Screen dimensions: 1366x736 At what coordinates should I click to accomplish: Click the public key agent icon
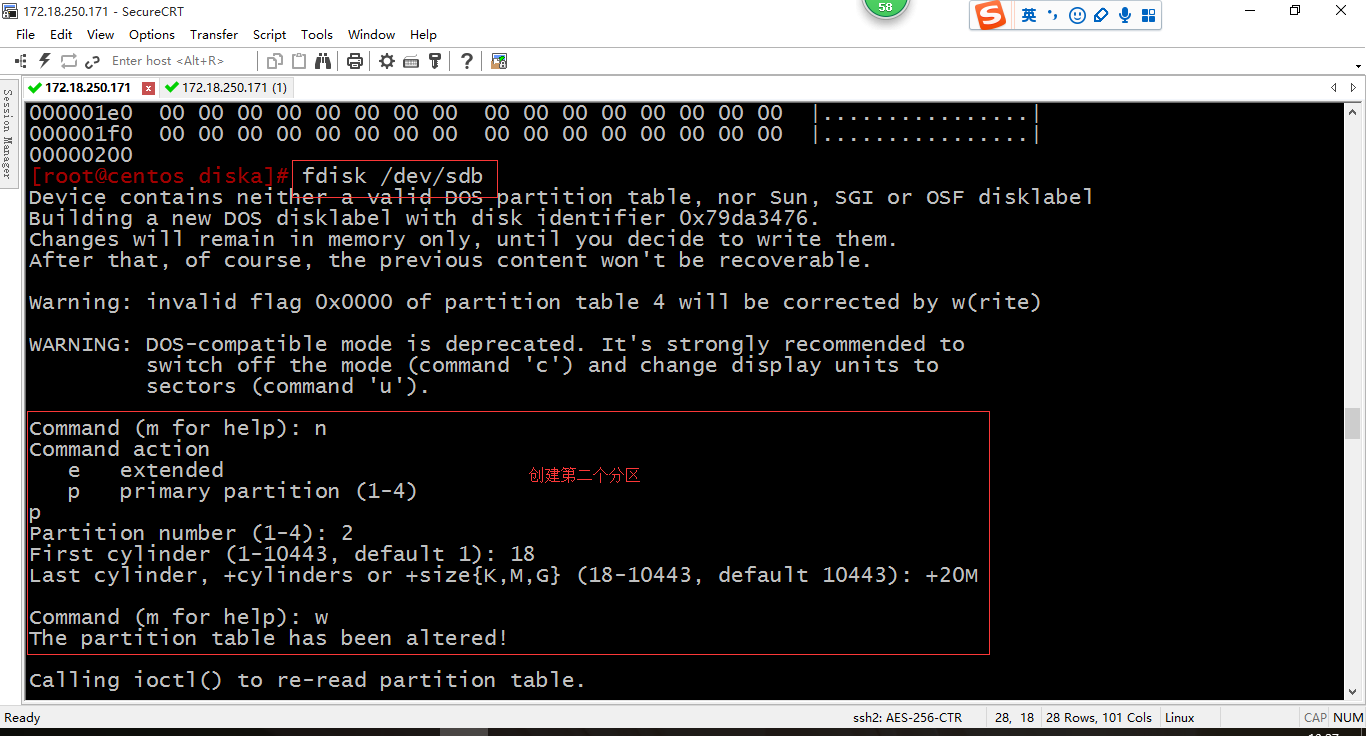pos(435,61)
